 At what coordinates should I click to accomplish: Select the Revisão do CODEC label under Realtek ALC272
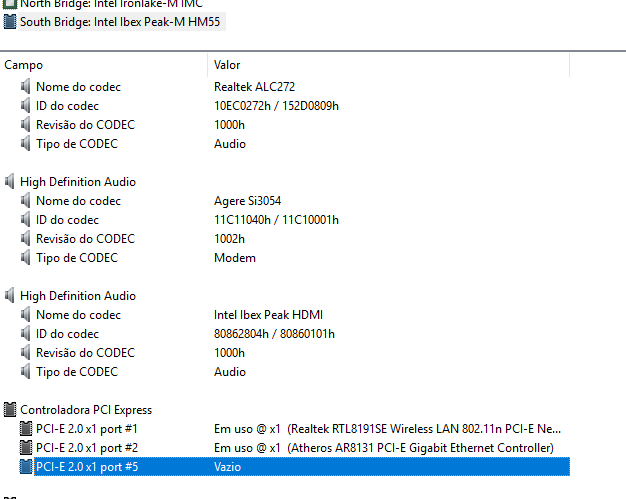85,125
